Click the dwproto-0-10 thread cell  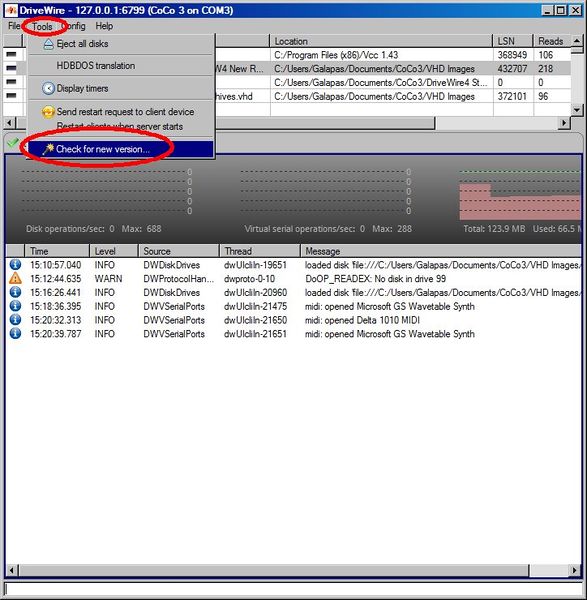tap(249, 279)
